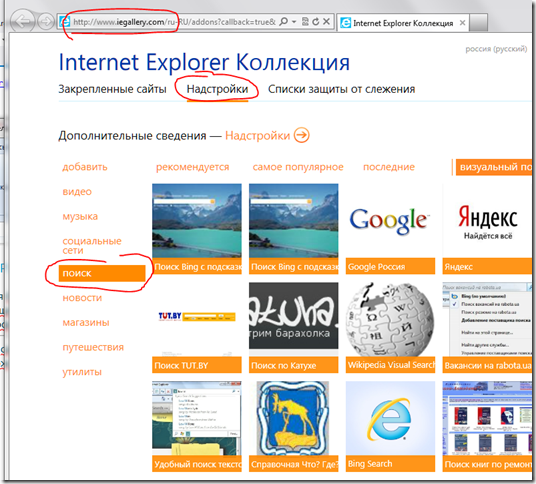Close the Internet Explorer Коллекция tab
The image size is (536, 484).
(x=462, y=23)
